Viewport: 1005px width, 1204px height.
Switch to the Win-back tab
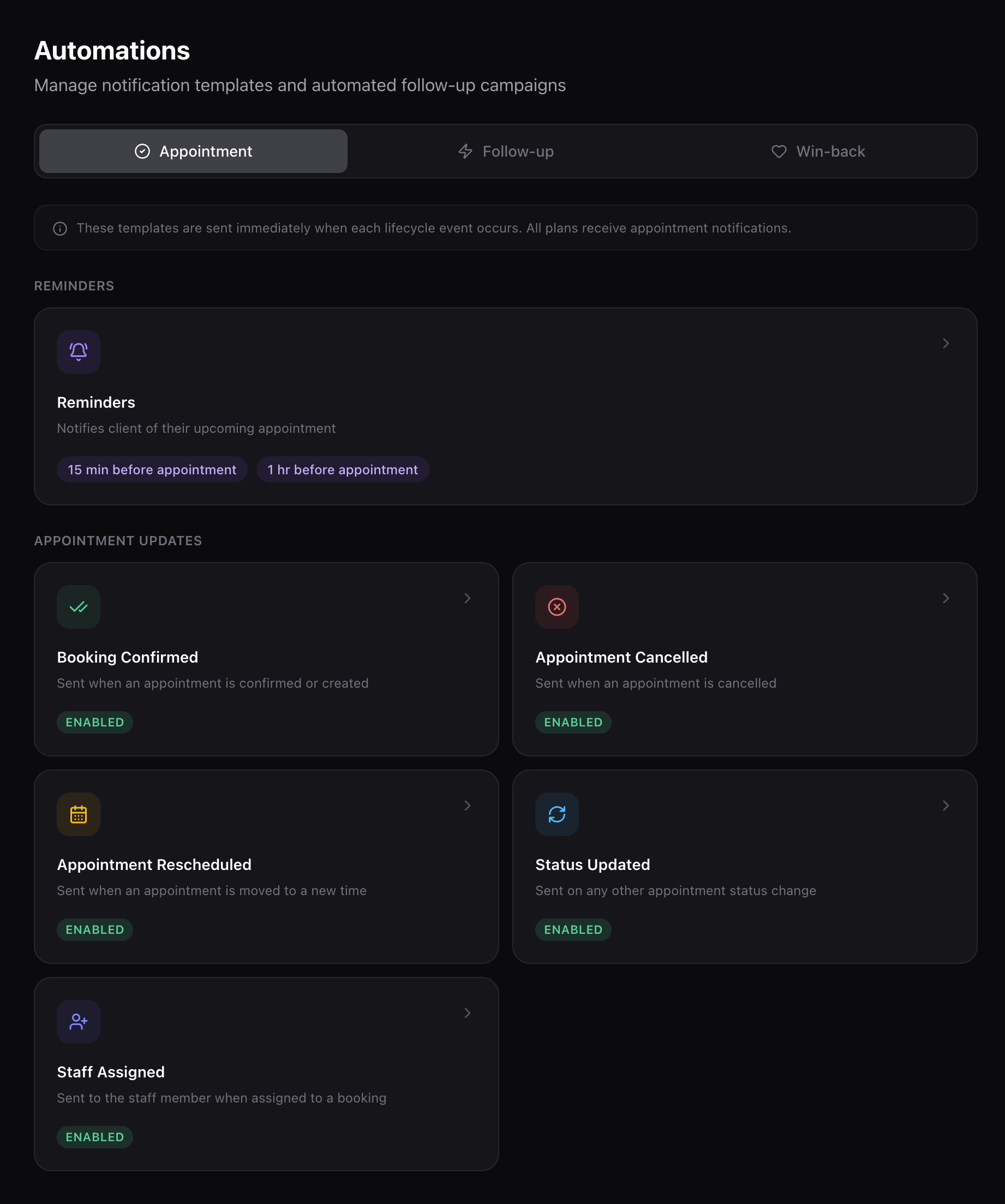818,151
